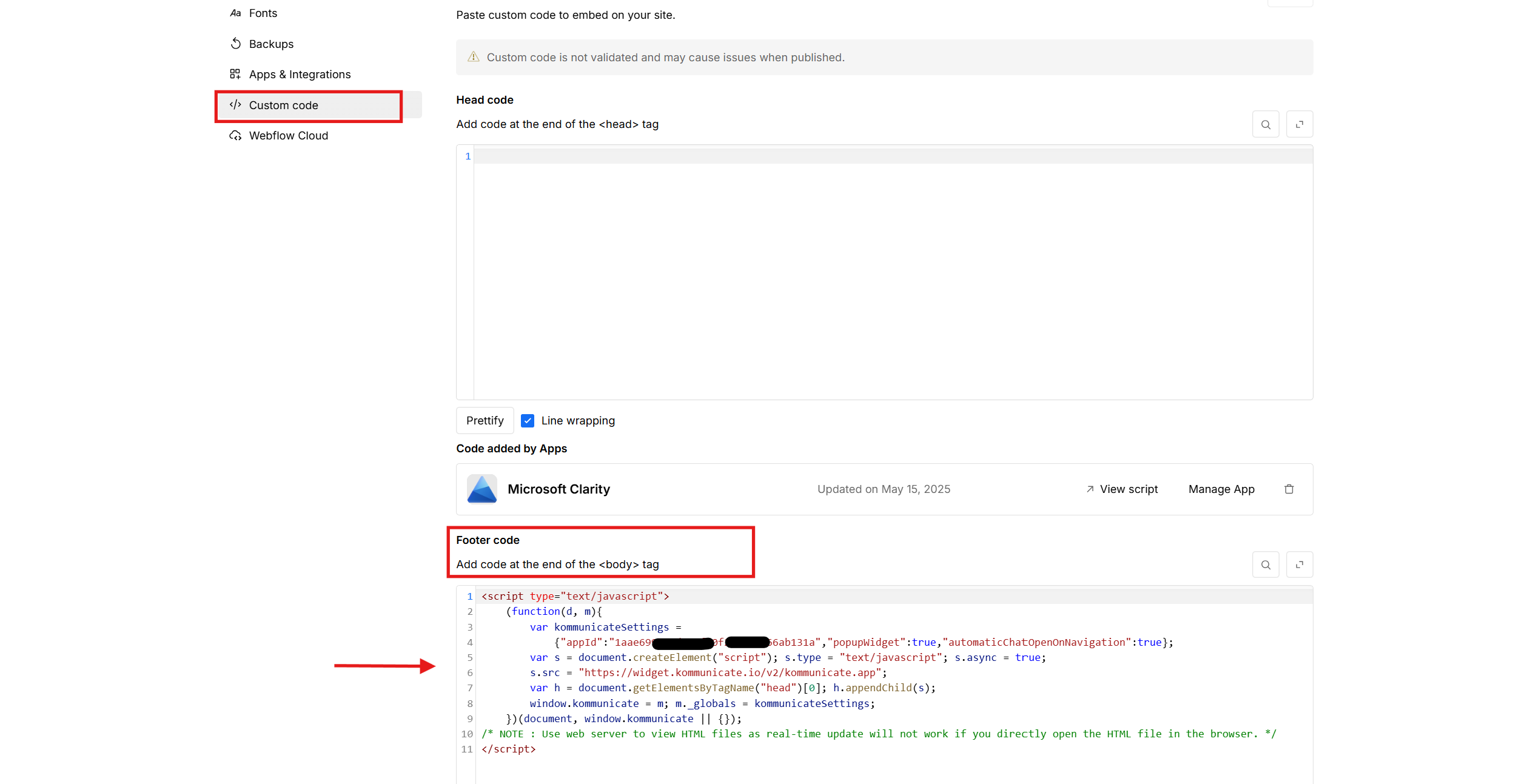Toggle the Line wrapping checkbox

pos(528,421)
